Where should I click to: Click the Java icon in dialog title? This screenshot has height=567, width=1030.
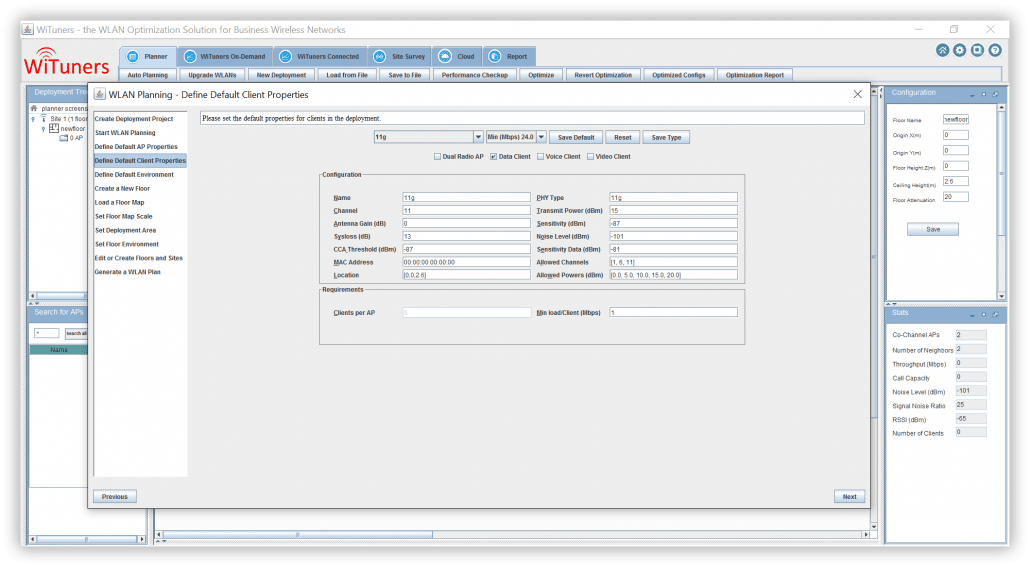[99, 95]
